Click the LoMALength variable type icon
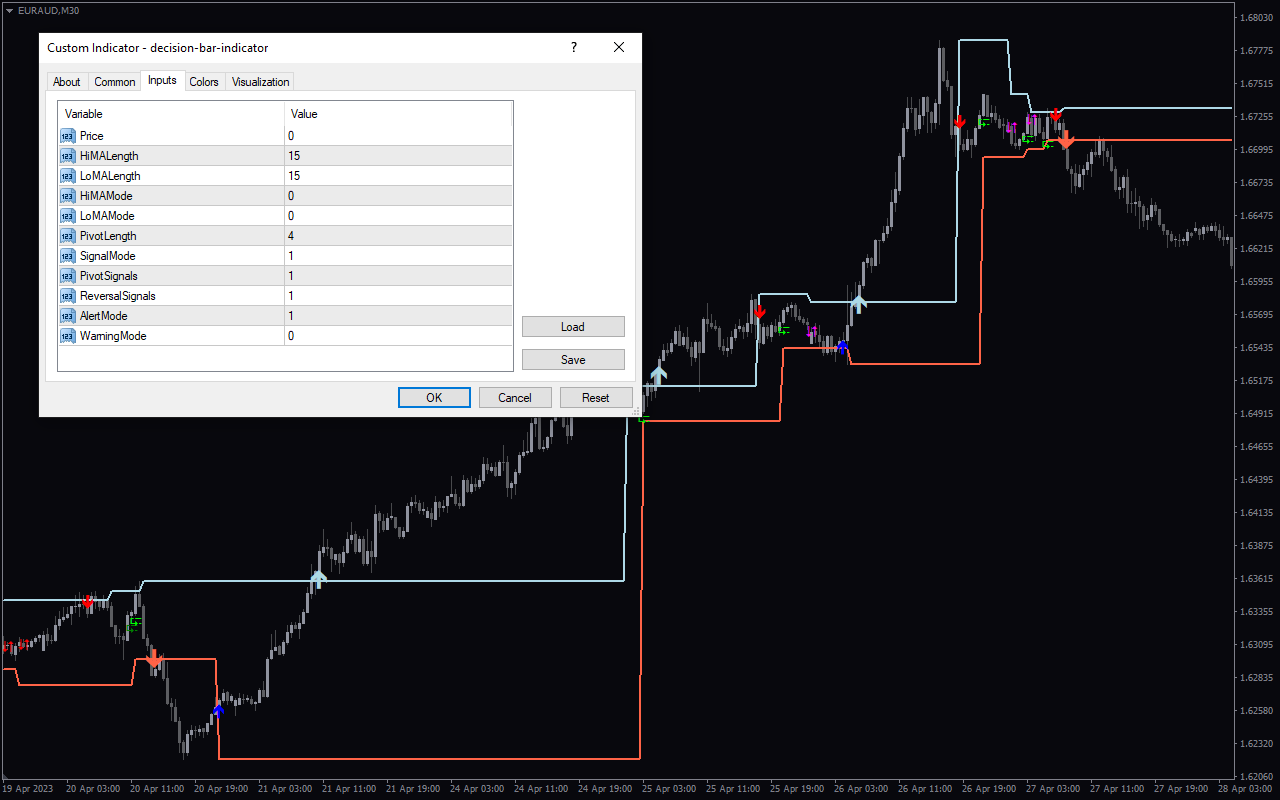 (68, 176)
